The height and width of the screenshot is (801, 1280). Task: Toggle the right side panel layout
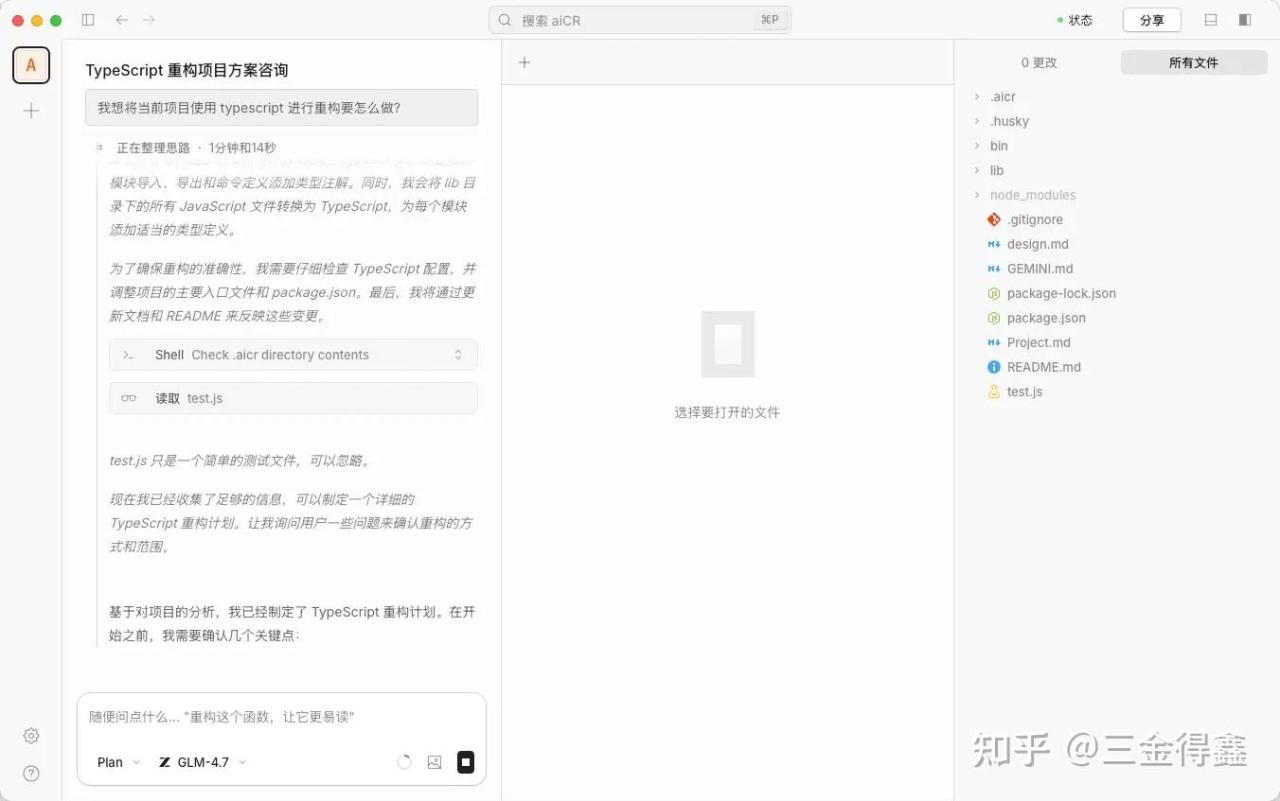point(1245,20)
